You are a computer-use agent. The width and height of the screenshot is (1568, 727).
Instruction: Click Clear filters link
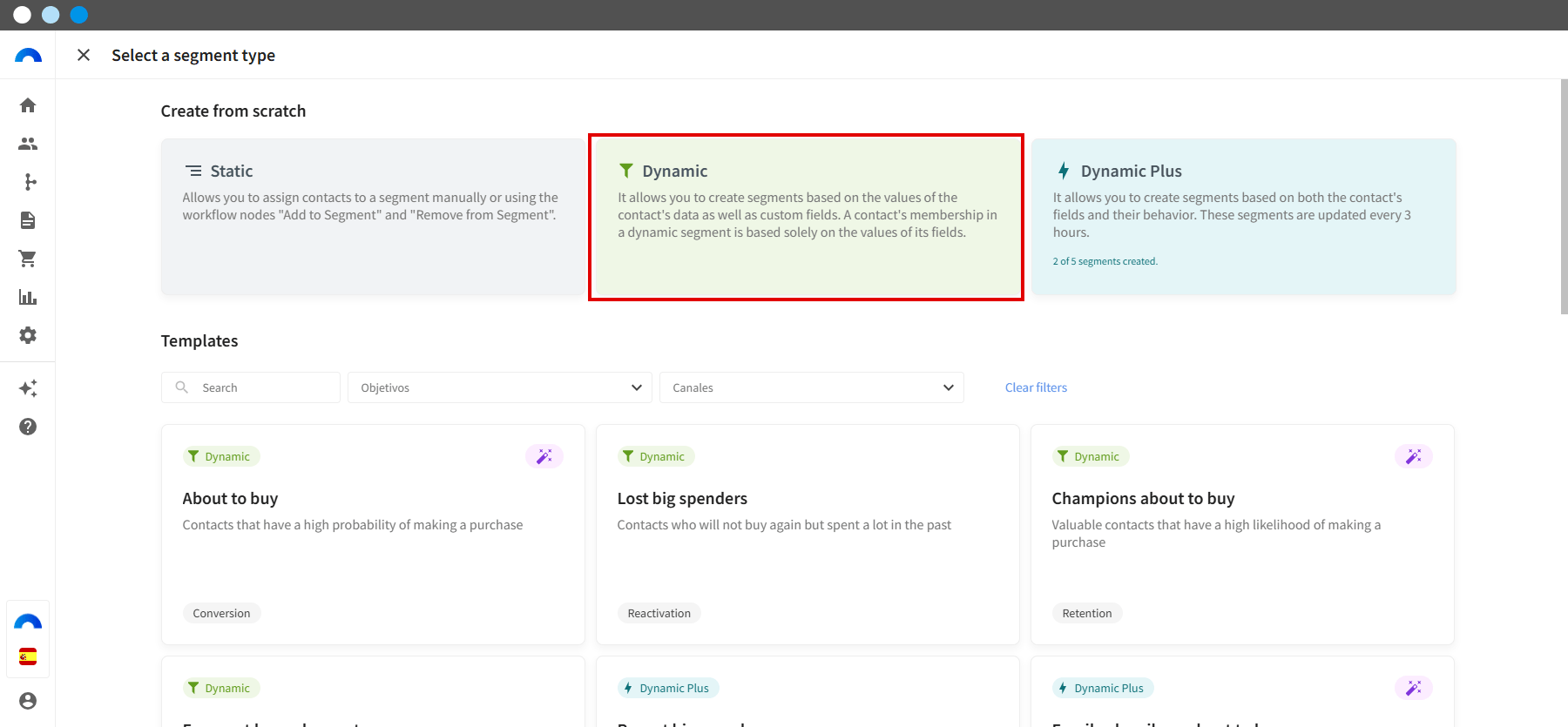click(x=1036, y=387)
